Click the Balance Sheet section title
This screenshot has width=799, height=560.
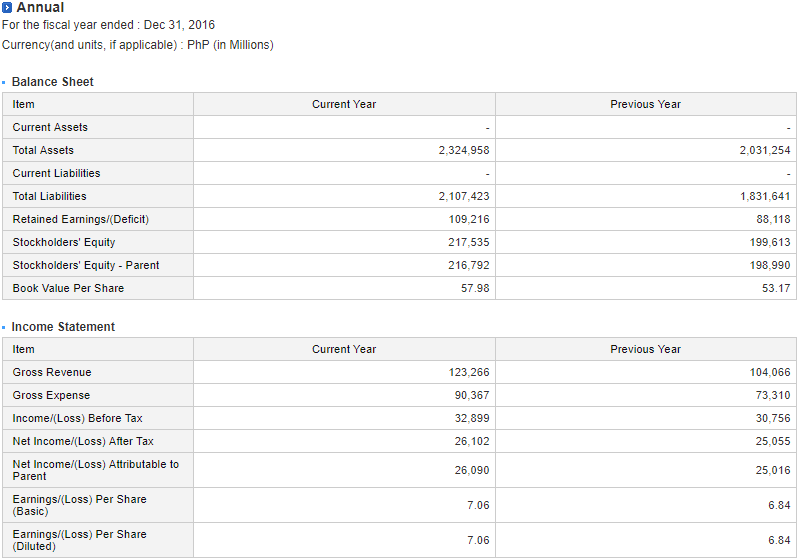click(x=52, y=82)
